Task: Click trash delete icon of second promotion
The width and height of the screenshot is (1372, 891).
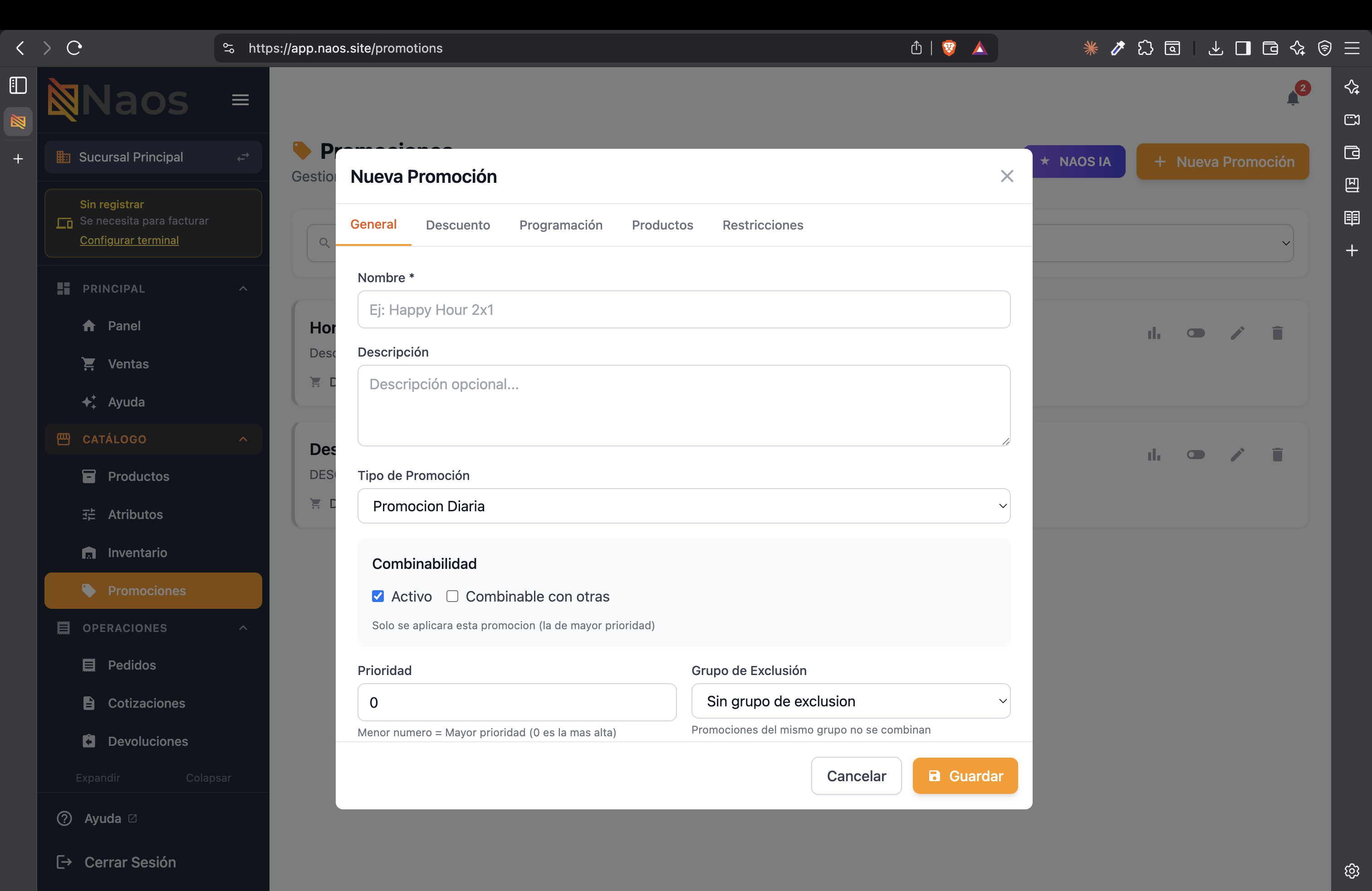Action: [1277, 455]
